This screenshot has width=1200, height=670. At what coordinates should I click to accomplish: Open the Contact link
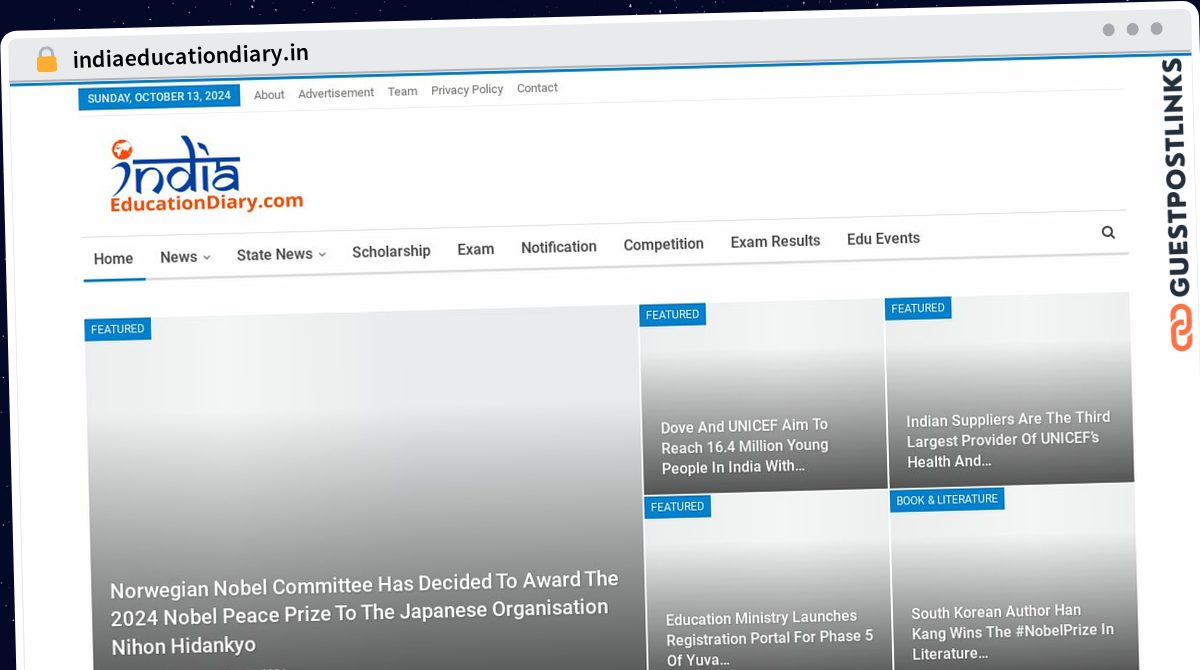pyautogui.click(x=537, y=88)
